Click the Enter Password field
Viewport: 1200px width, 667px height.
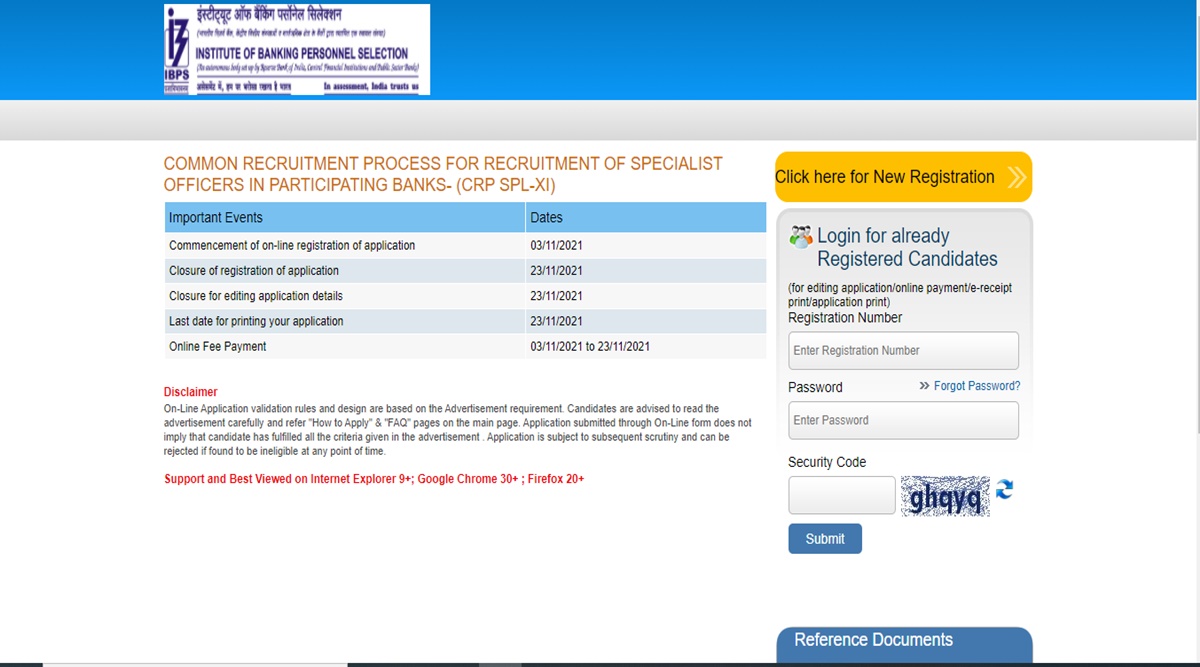tap(903, 420)
